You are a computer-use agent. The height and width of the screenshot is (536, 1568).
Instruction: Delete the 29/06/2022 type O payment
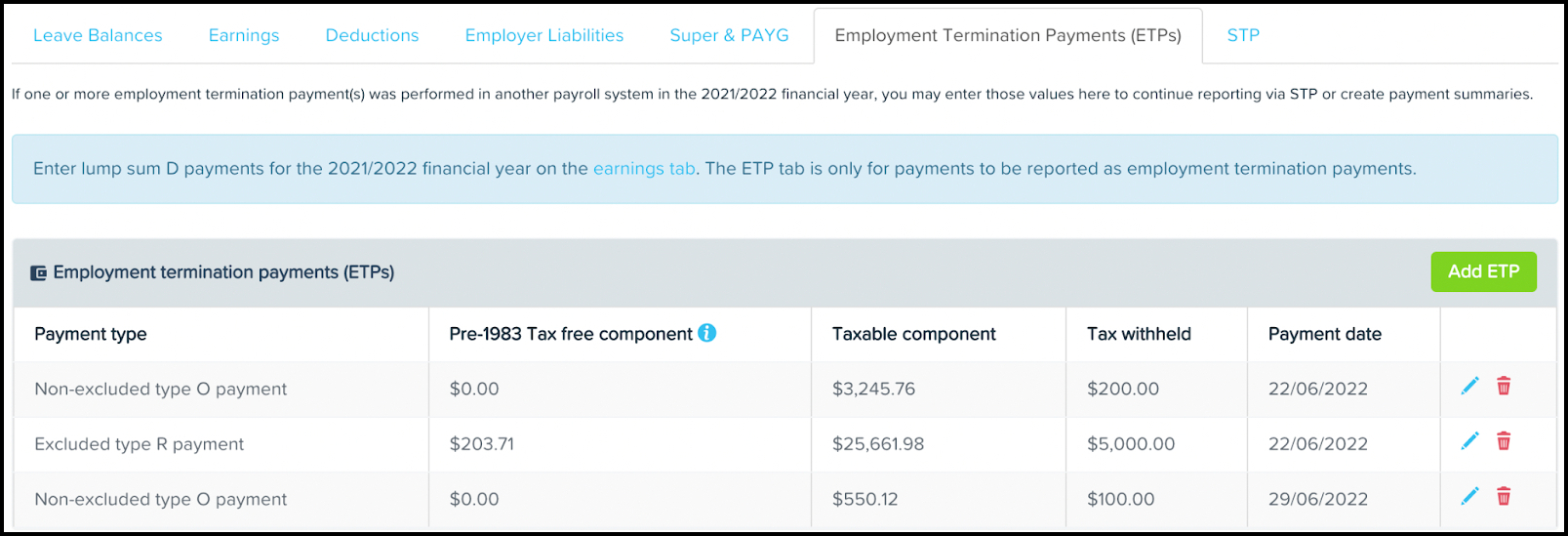[1504, 497]
